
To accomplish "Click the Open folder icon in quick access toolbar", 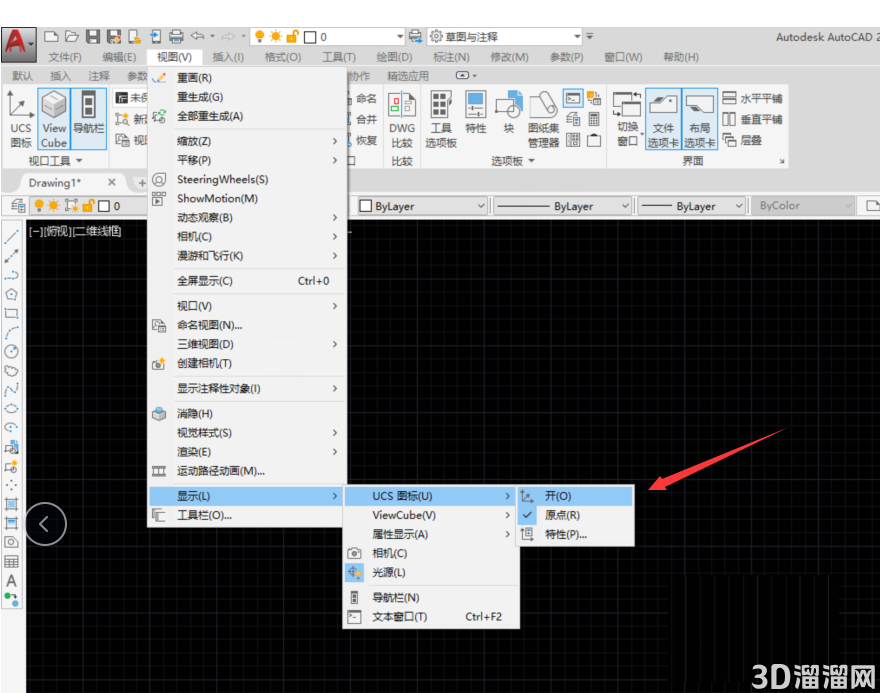I will coord(71,37).
